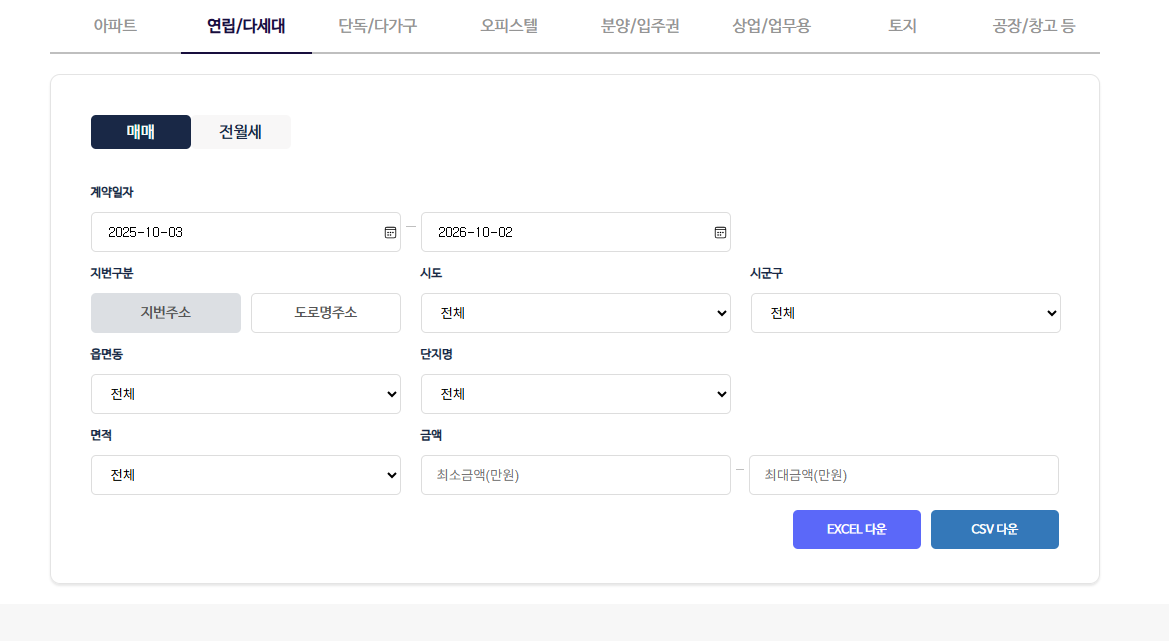Select the 매매 transaction type
The height and width of the screenshot is (641, 1169).
[141, 132]
